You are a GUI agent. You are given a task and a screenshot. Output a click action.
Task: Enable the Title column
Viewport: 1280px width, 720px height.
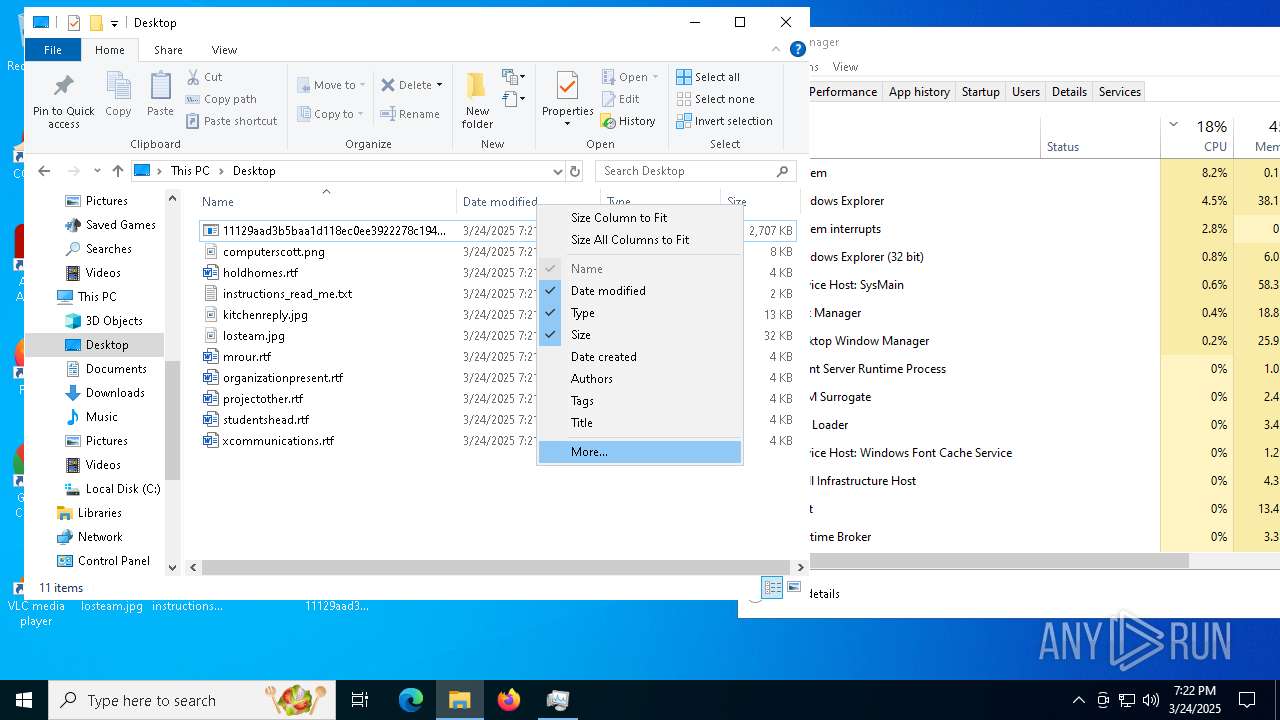pyautogui.click(x=640, y=423)
